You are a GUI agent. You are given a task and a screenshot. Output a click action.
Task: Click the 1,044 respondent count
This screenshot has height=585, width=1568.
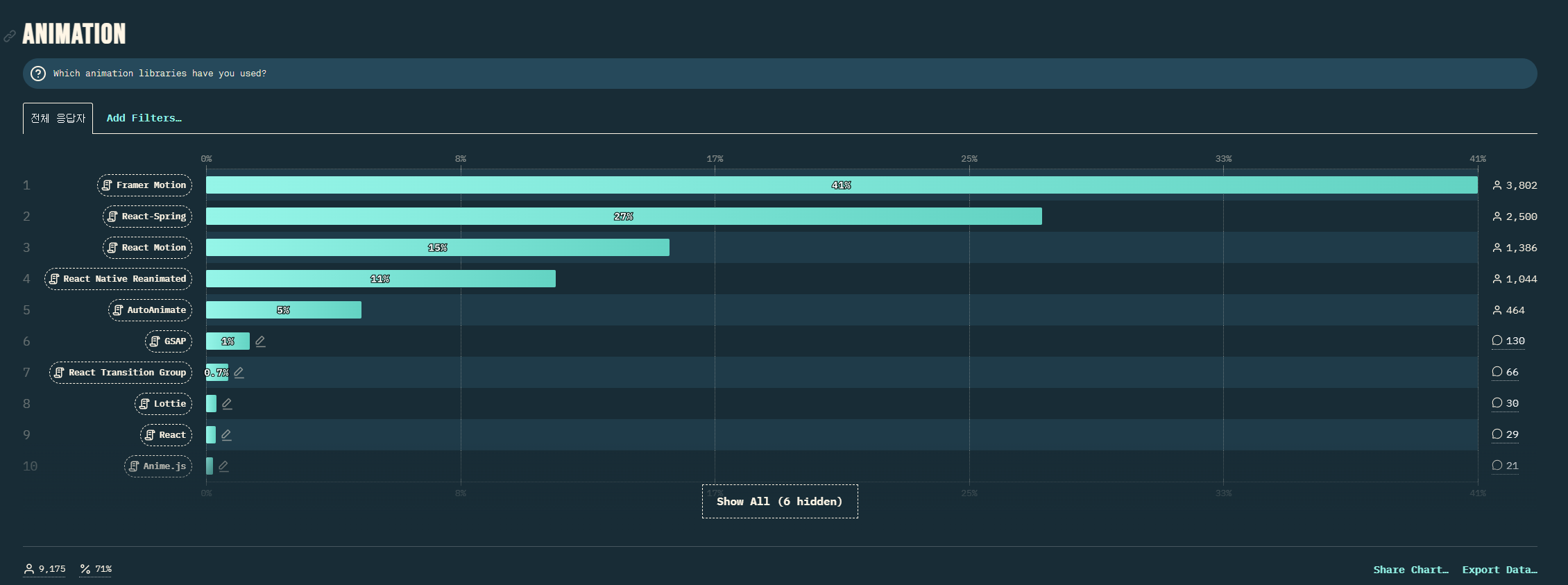pyautogui.click(x=1515, y=279)
